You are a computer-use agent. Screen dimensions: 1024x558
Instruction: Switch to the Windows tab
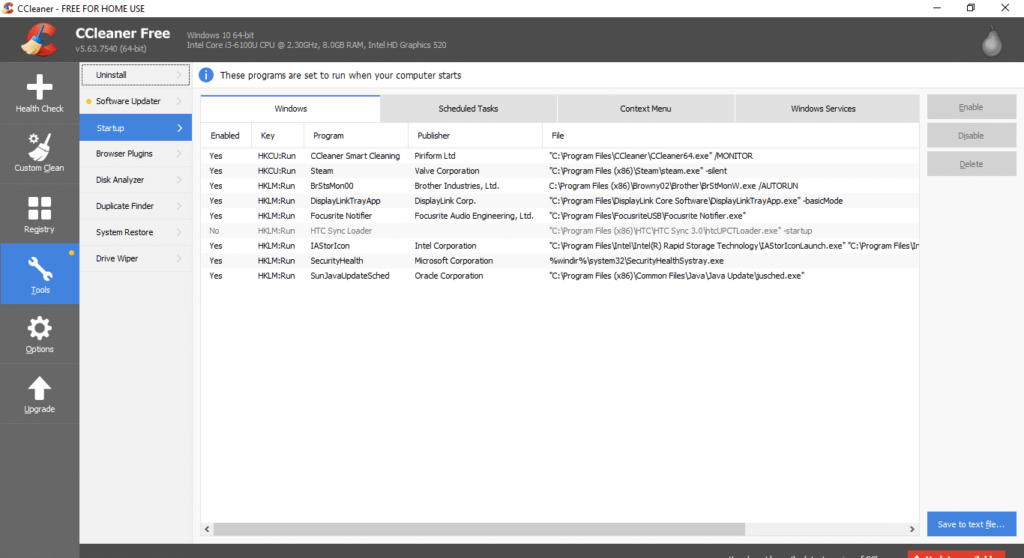291,108
